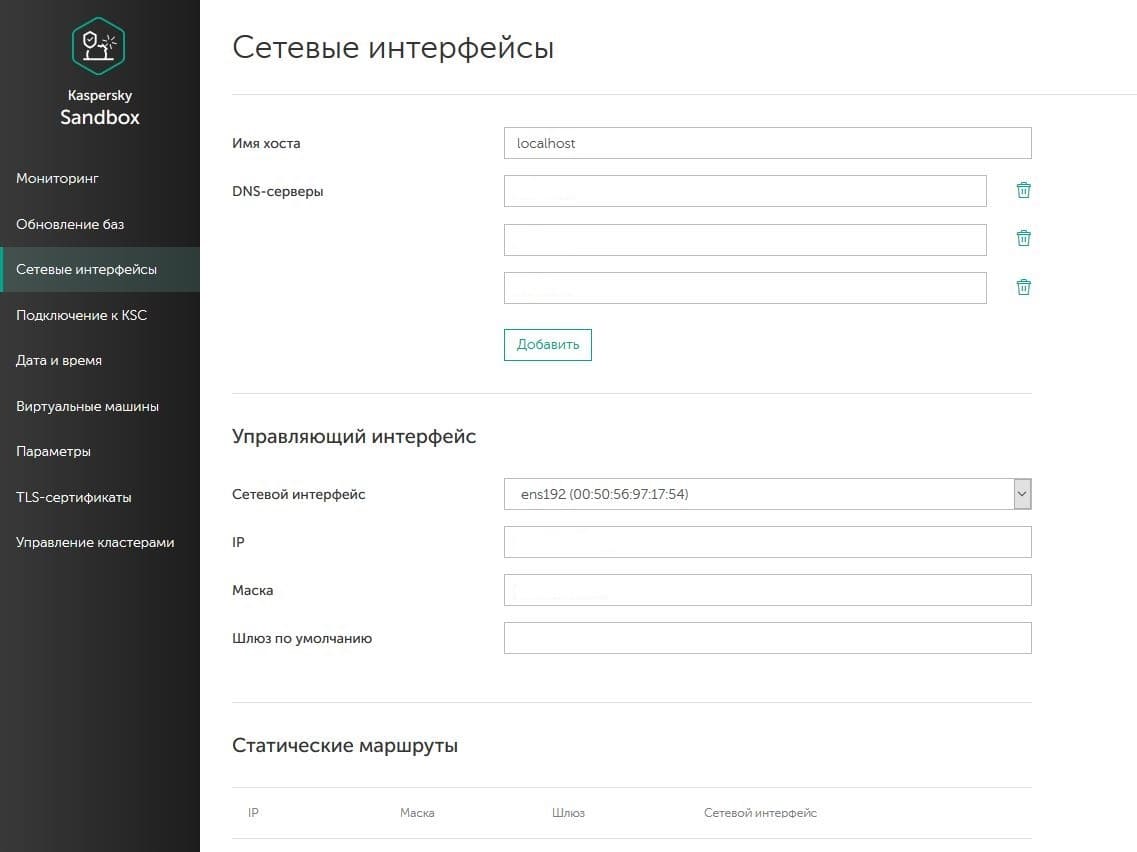1137x852 pixels.
Task: Remove the second DNS server with trash icon
Action: (x=1023, y=238)
